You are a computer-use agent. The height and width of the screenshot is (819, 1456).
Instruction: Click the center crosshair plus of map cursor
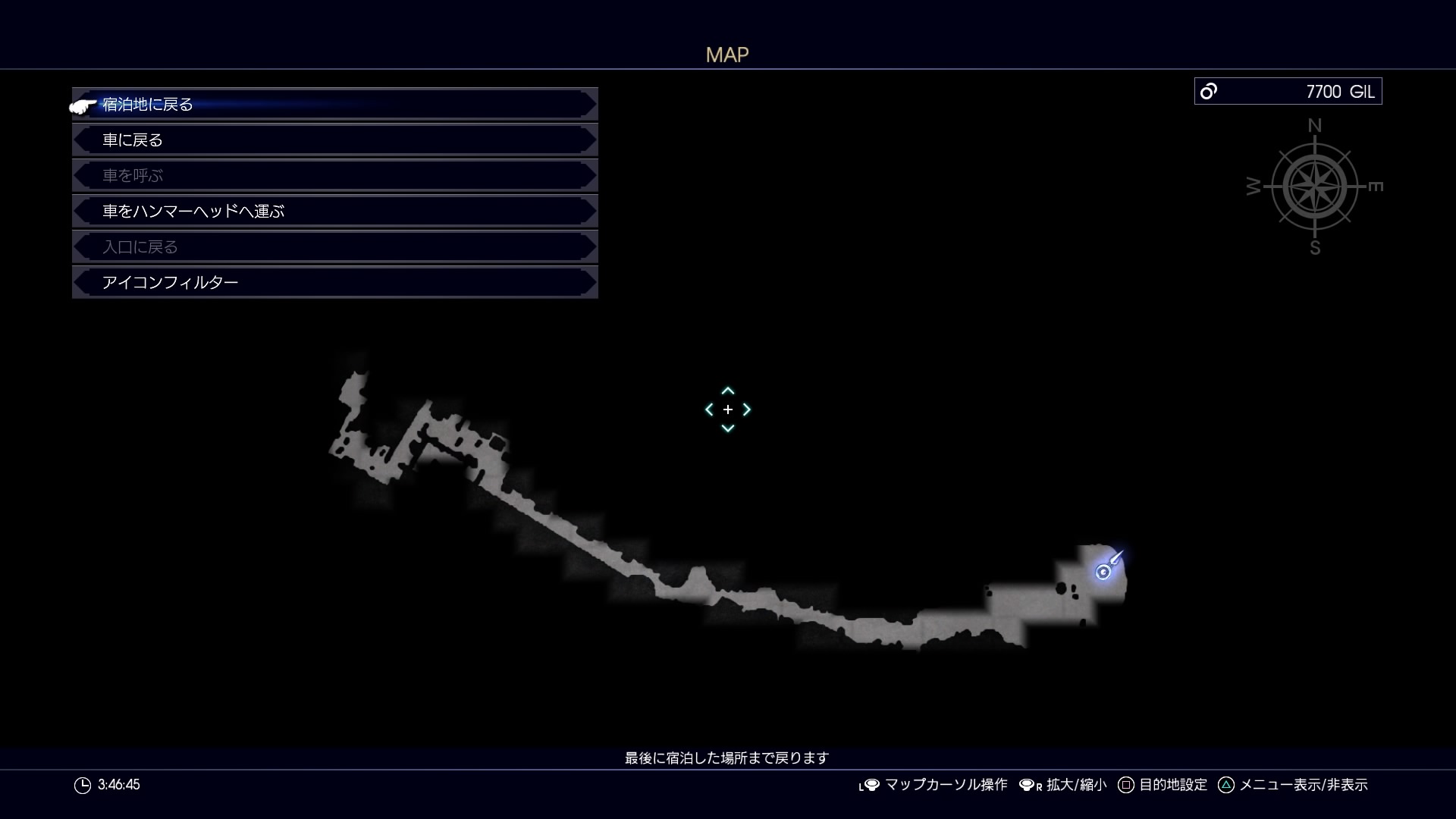pyautogui.click(x=728, y=409)
